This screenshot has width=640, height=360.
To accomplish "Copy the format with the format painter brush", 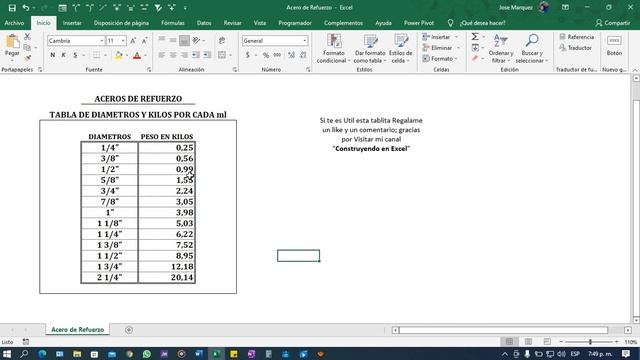I will [27, 58].
